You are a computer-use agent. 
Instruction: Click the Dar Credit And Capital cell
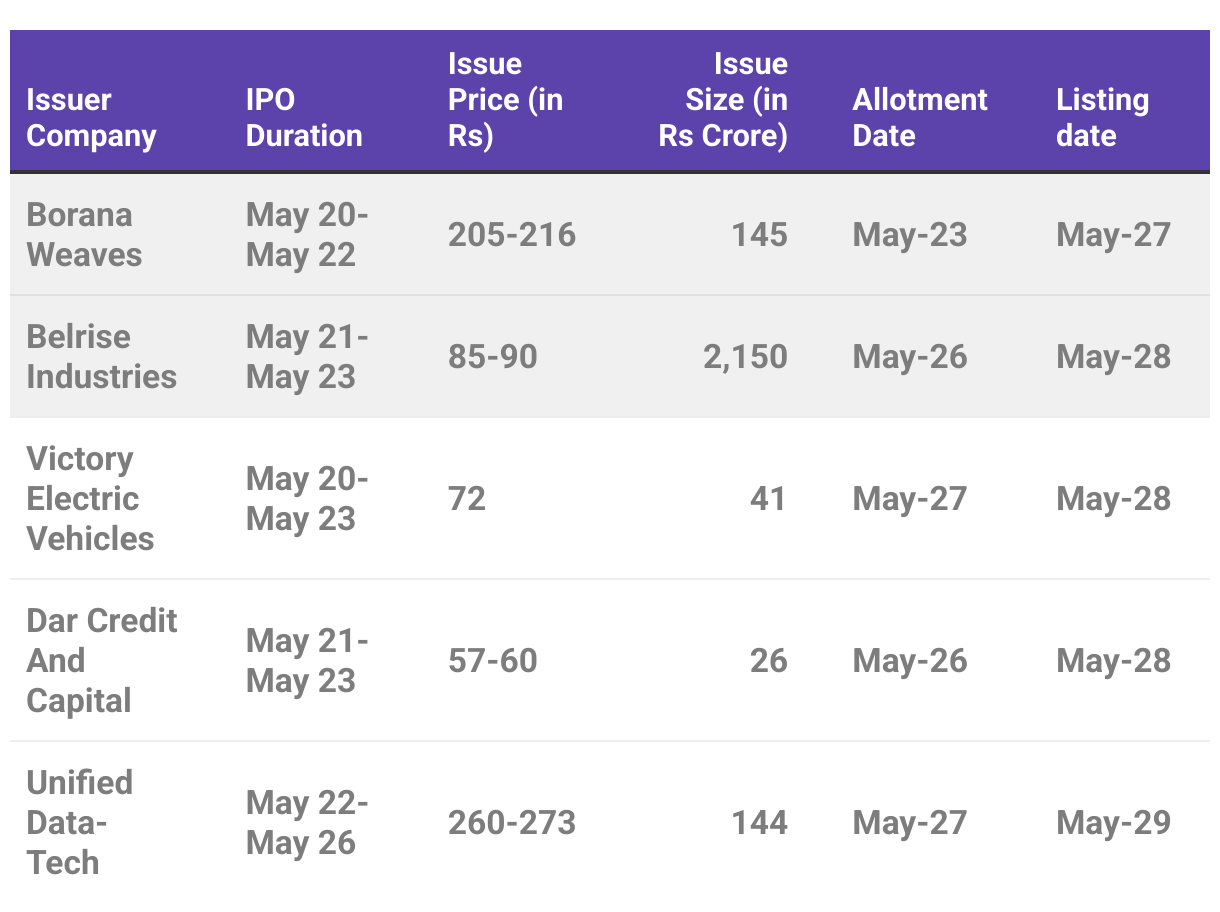coord(101,661)
